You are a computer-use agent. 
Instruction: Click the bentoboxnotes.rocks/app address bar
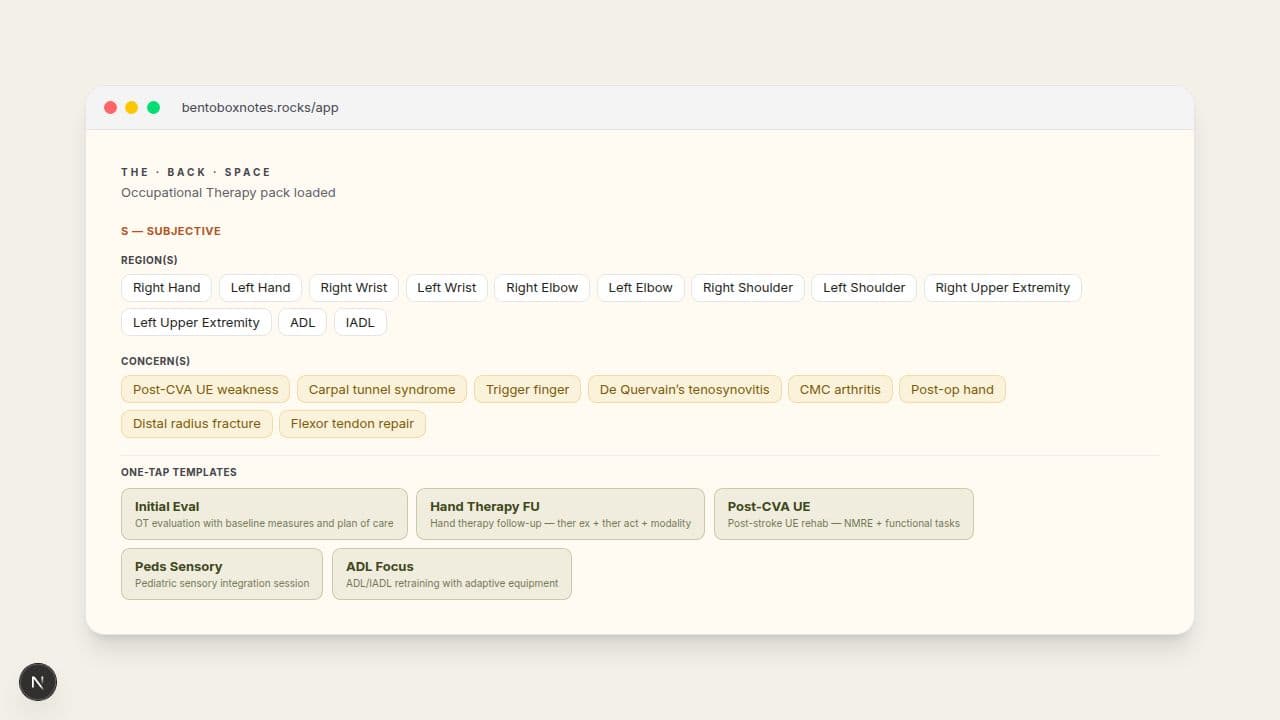coord(260,107)
